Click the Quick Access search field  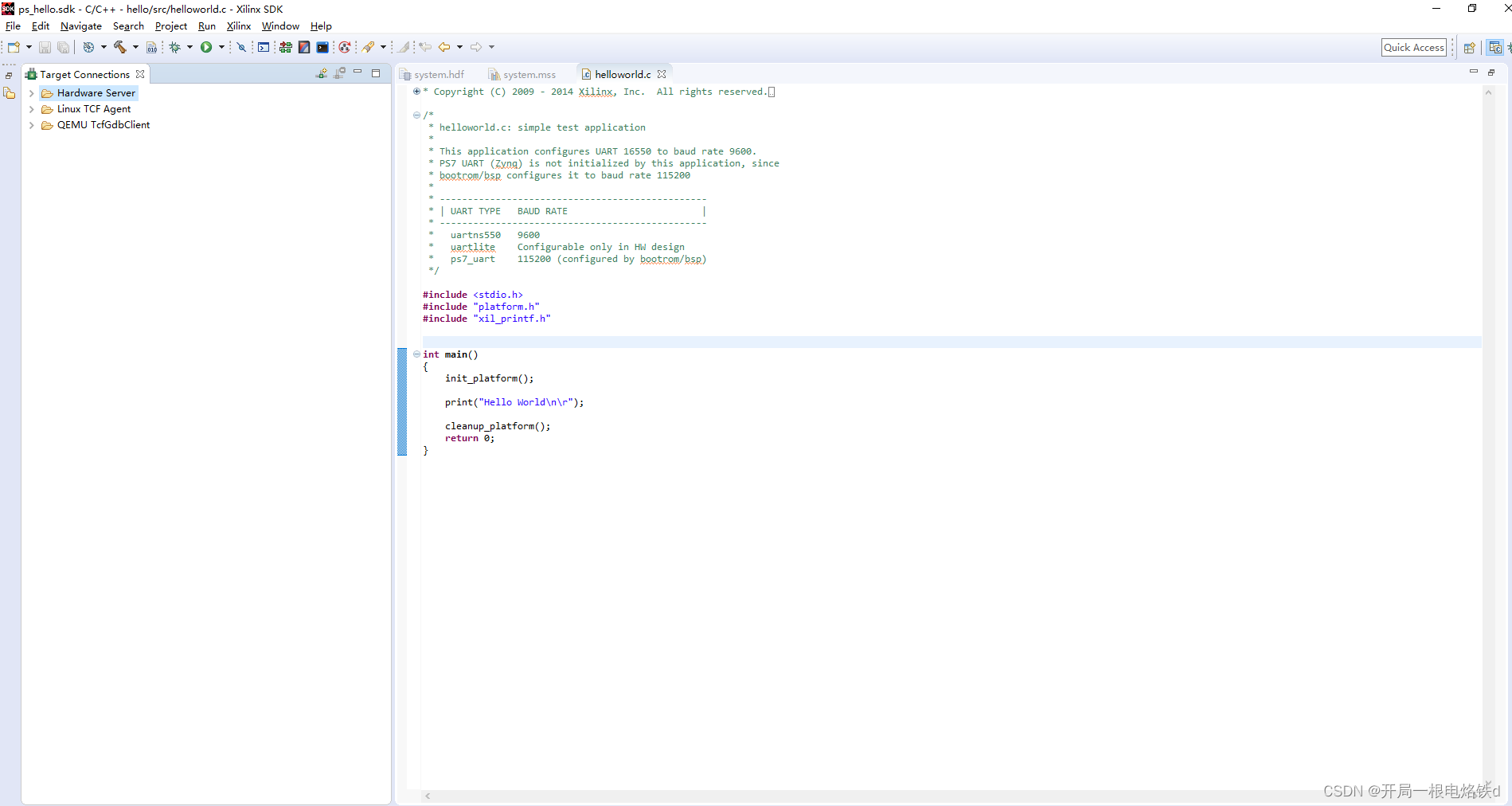(1413, 47)
